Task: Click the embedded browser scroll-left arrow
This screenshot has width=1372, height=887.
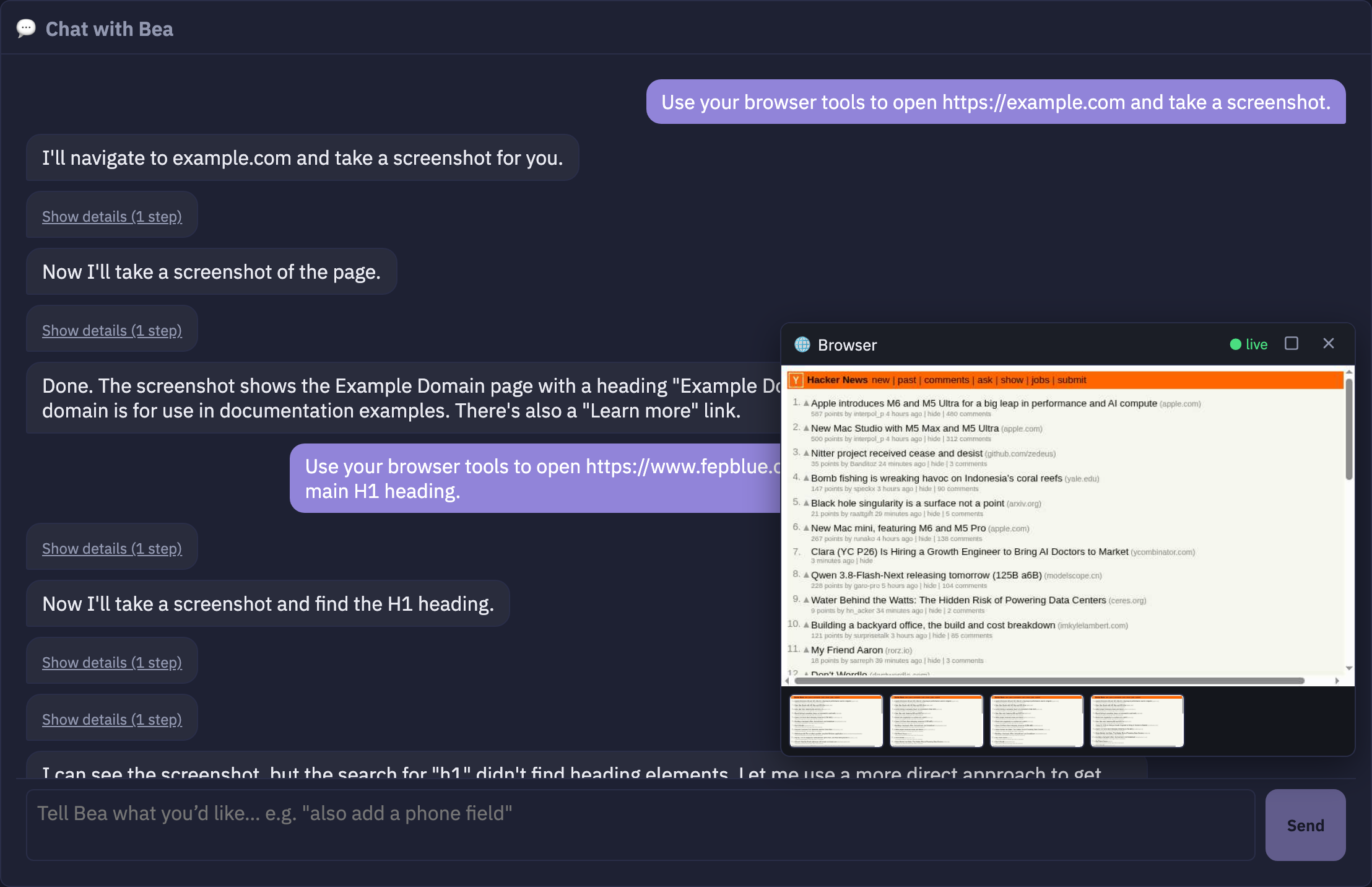Action: tap(787, 681)
